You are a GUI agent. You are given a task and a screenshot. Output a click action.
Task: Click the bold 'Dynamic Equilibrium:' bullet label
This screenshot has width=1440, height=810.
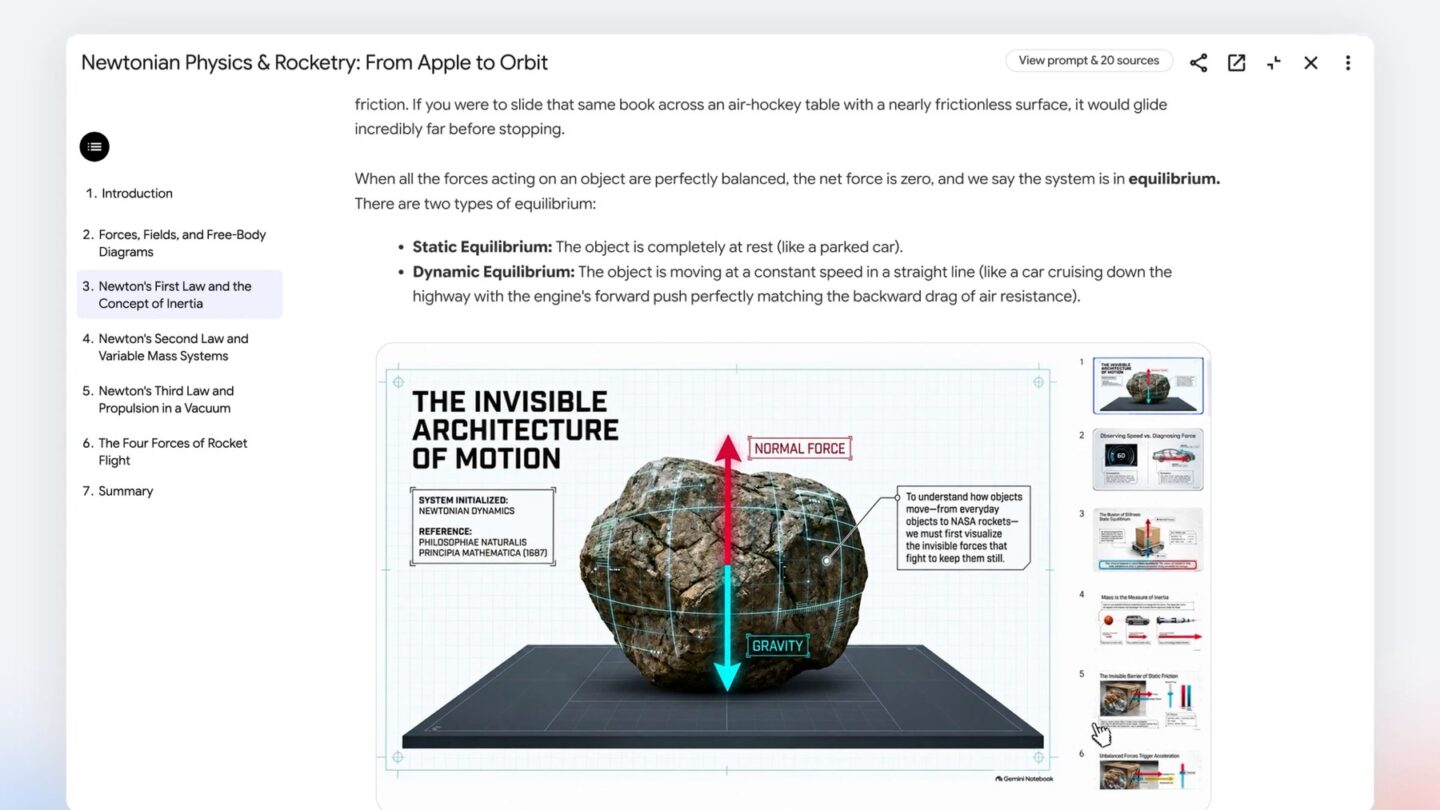[x=493, y=272]
